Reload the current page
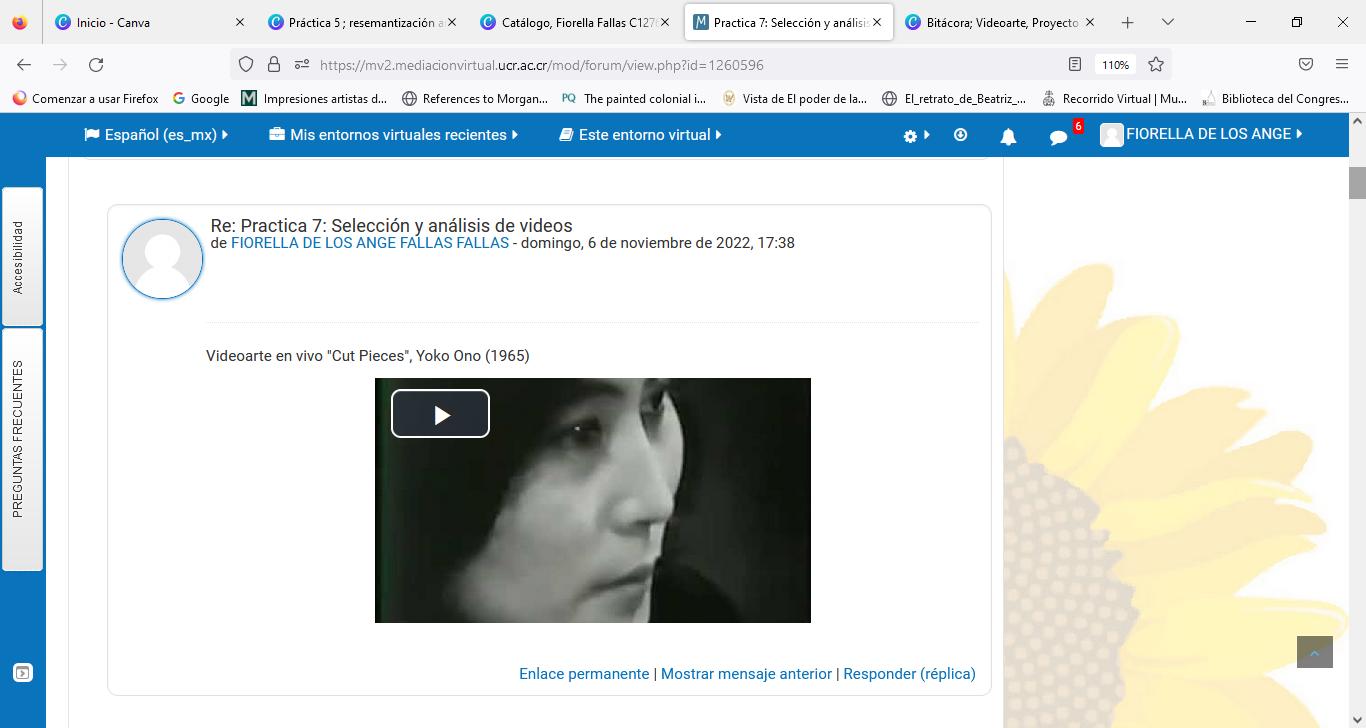 coord(96,64)
